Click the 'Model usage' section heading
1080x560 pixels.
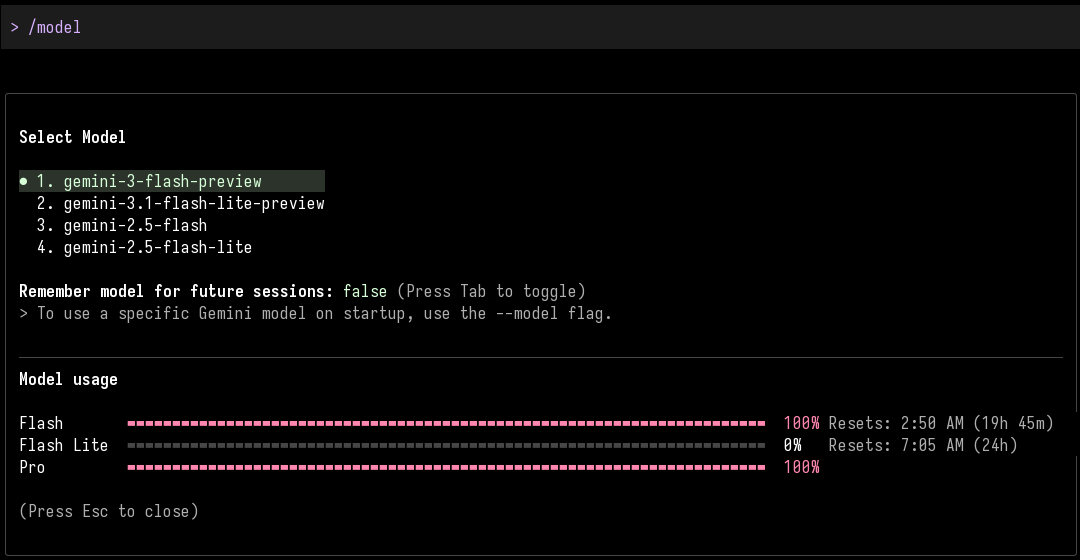tap(68, 380)
